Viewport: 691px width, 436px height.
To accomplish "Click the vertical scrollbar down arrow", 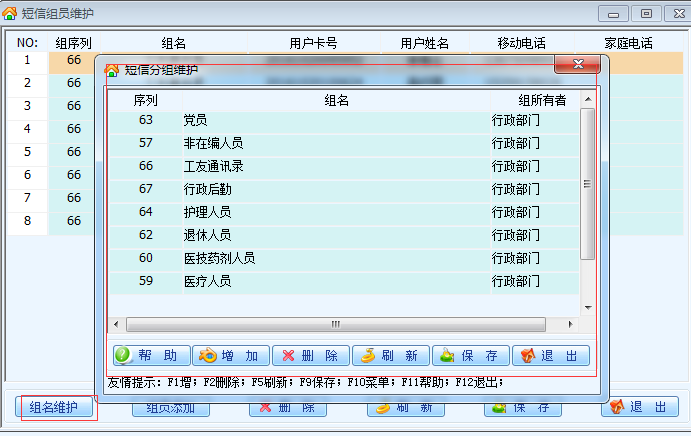I will click(x=588, y=307).
